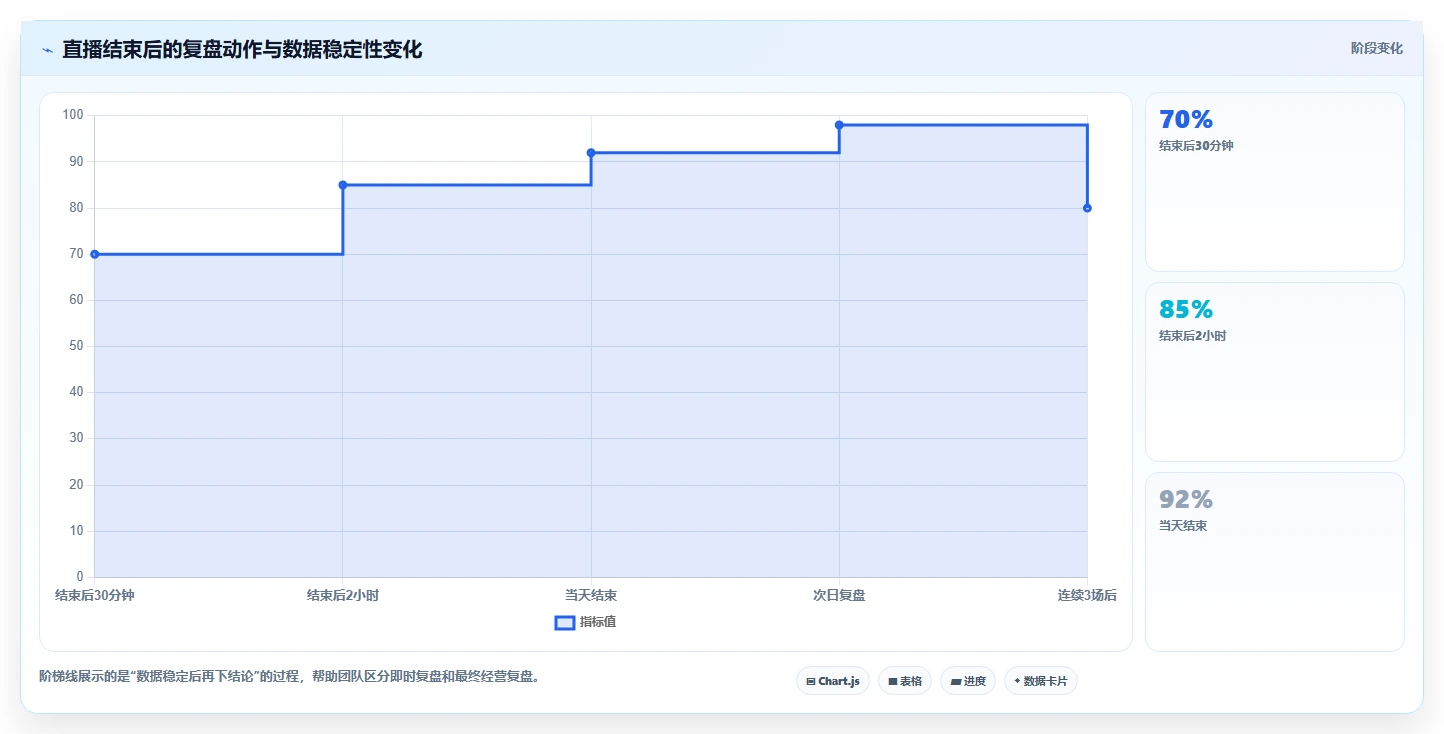Toggle the 指标值 legend swatch
The height and width of the screenshot is (734, 1444).
[x=564, y=622]
